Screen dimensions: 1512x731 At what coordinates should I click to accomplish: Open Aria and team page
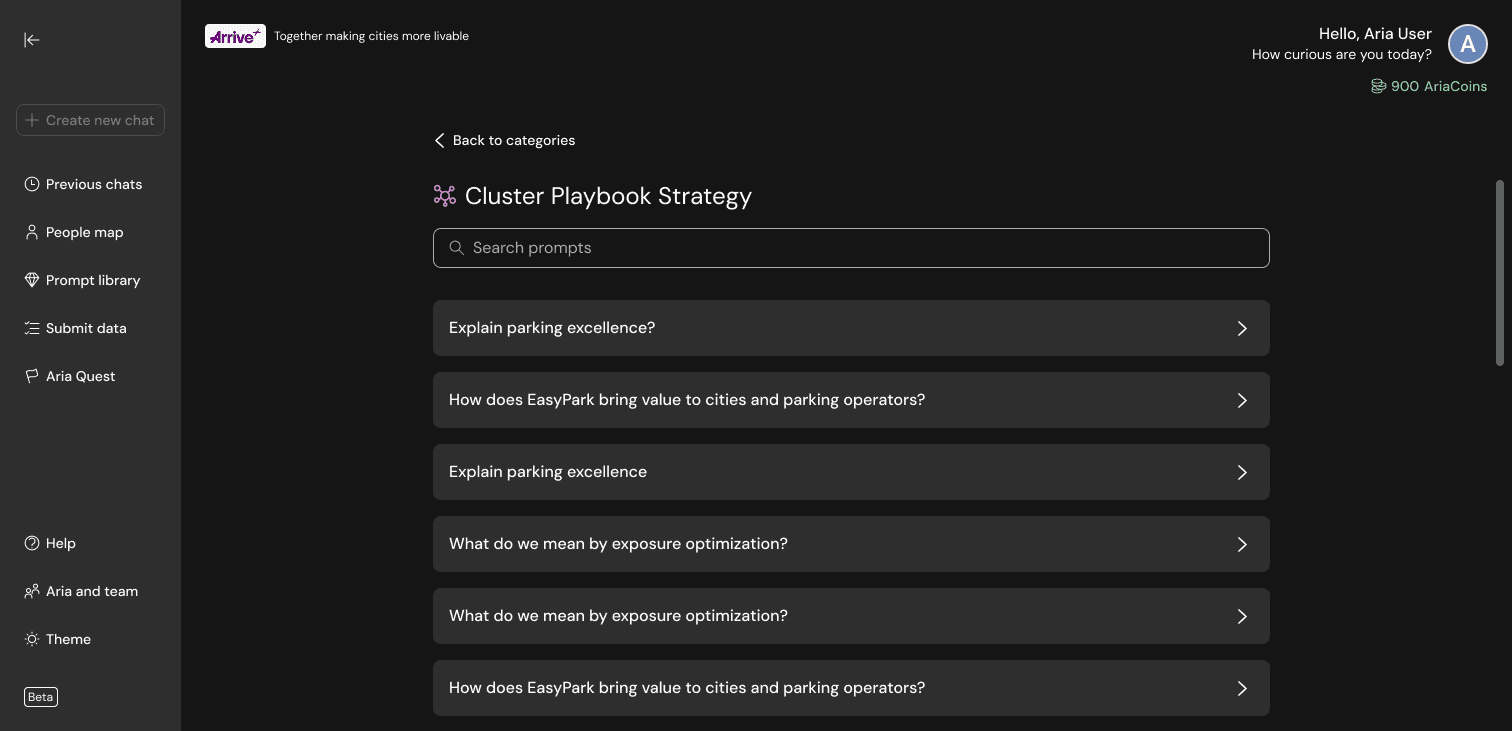pyautogui.click(x=91, y=591)
